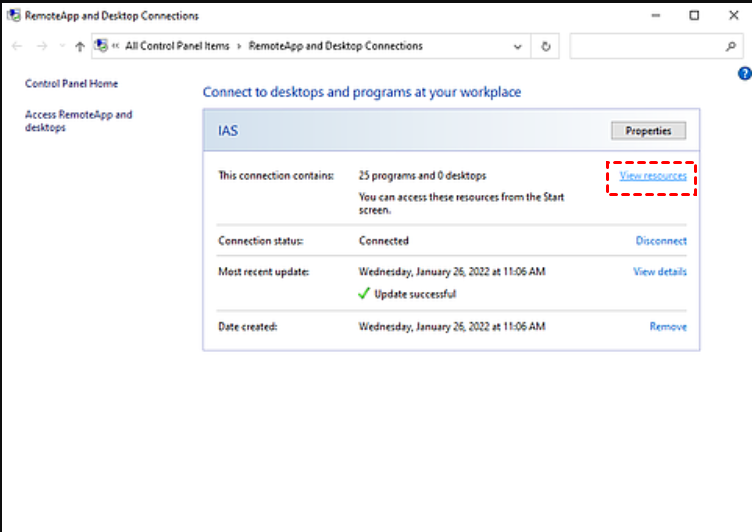Go up one level with Up arrow

pyautogui.click(x=79, y=46)
